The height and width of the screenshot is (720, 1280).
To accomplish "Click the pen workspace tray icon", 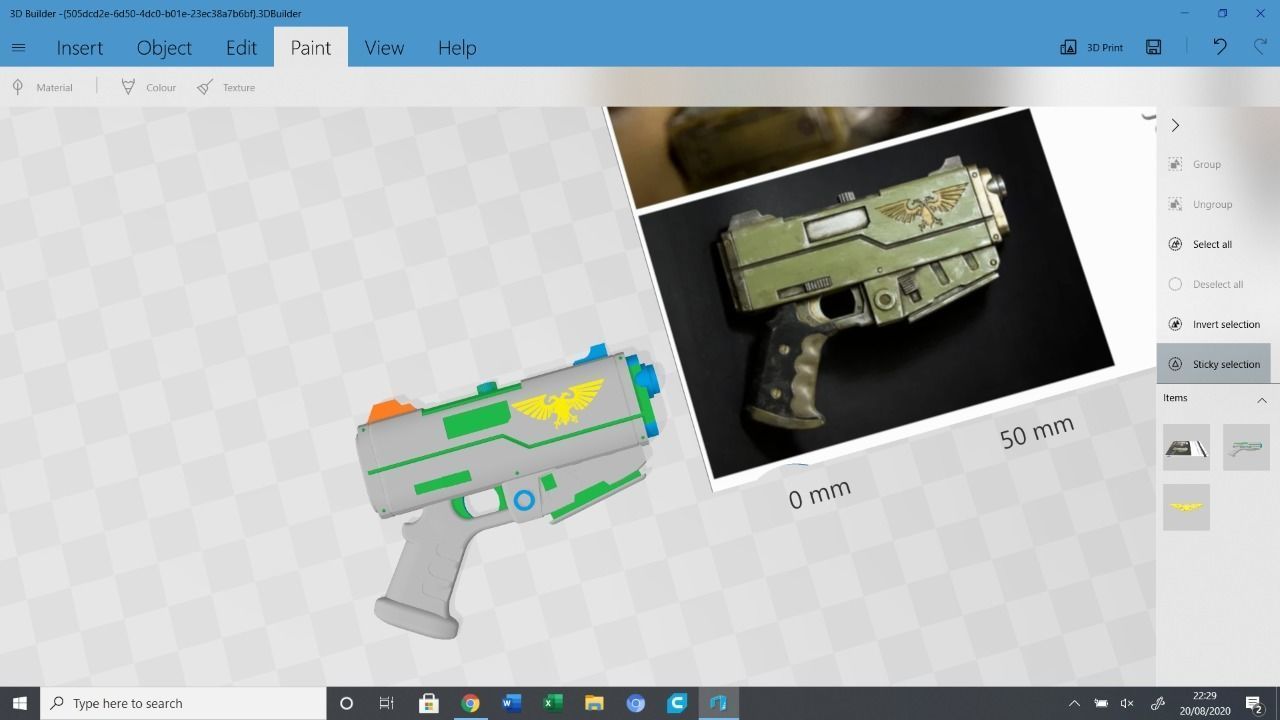I will point(1158,703).
